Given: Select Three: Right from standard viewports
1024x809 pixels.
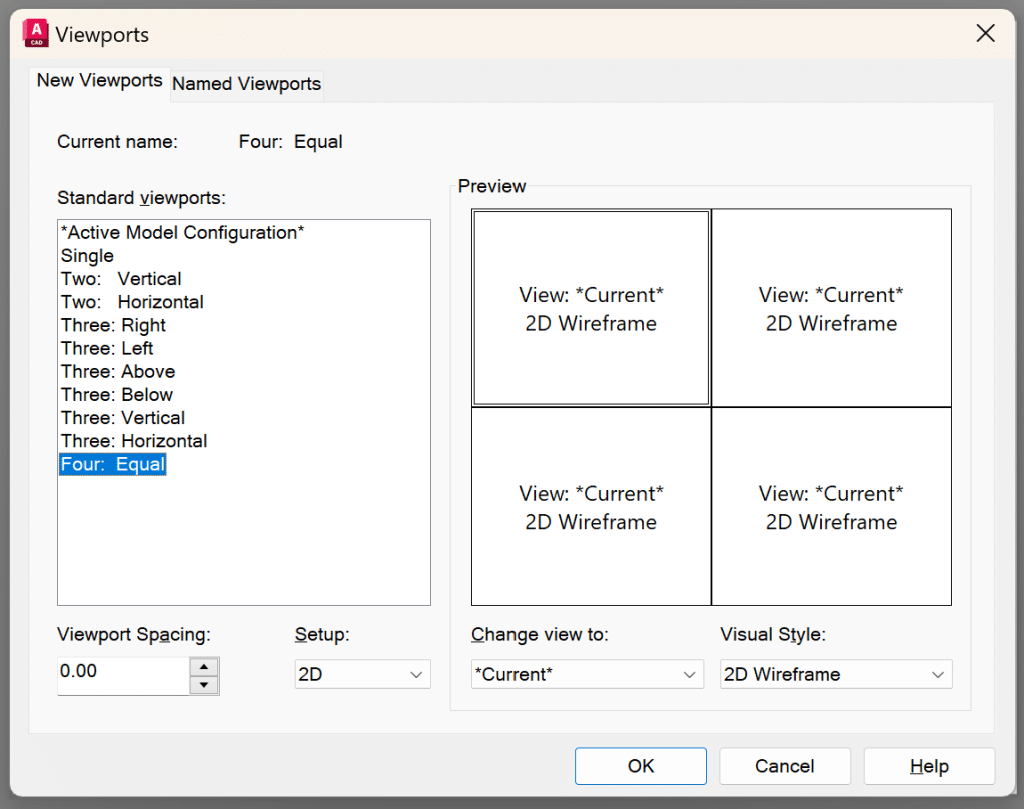Looking at the screenshot, I should click(x=113, y=325).
